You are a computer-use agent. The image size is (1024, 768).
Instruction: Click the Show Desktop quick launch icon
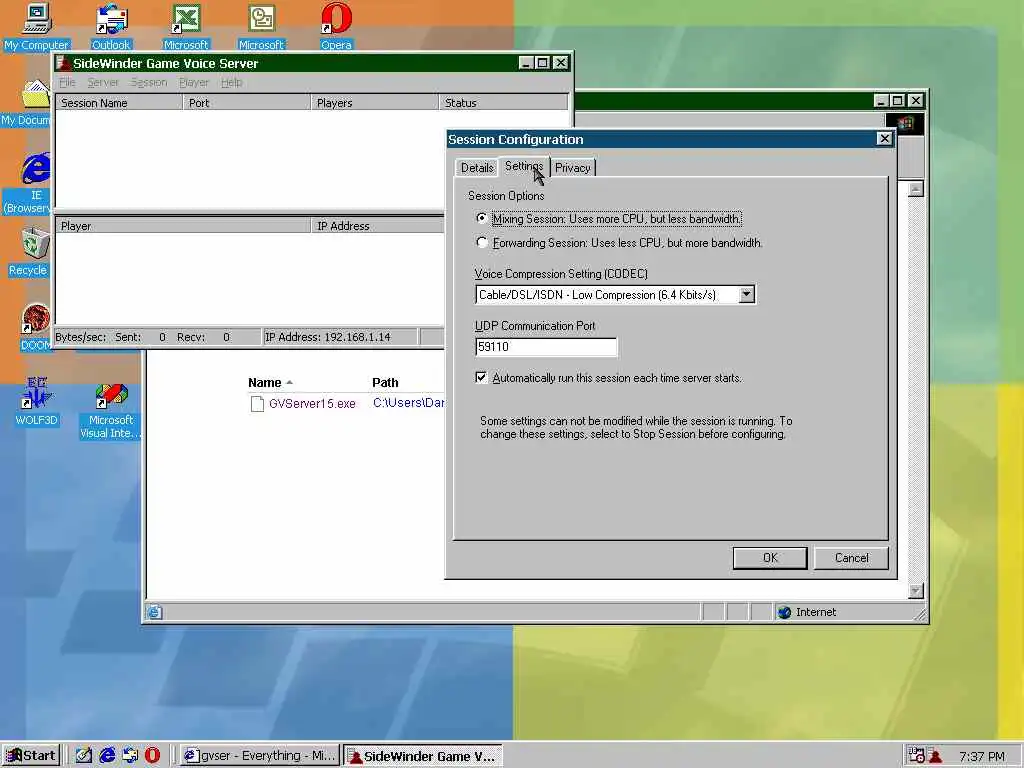[84, 756]
